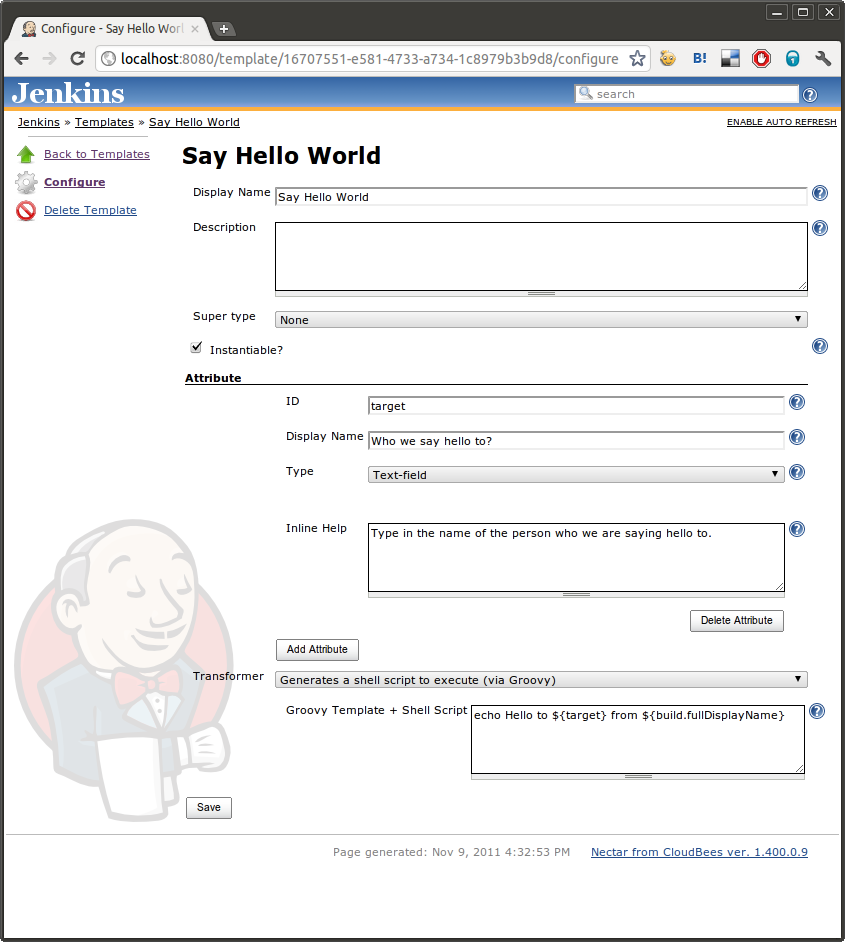Viewport: 845px width, 942px height.
Task: Click the Inline Help textarea resize bar
Action: tap(576, 594)
